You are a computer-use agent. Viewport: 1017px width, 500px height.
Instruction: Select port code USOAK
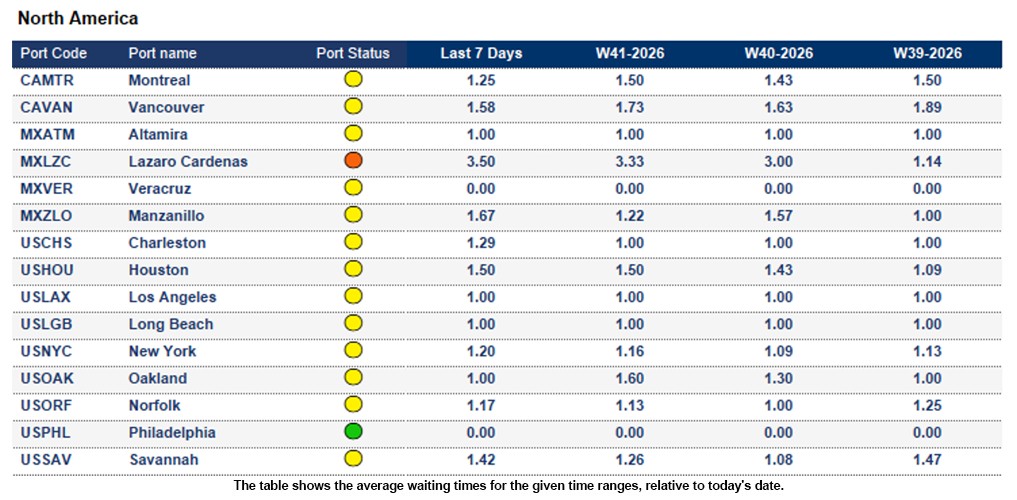click(x=46, y=379)
